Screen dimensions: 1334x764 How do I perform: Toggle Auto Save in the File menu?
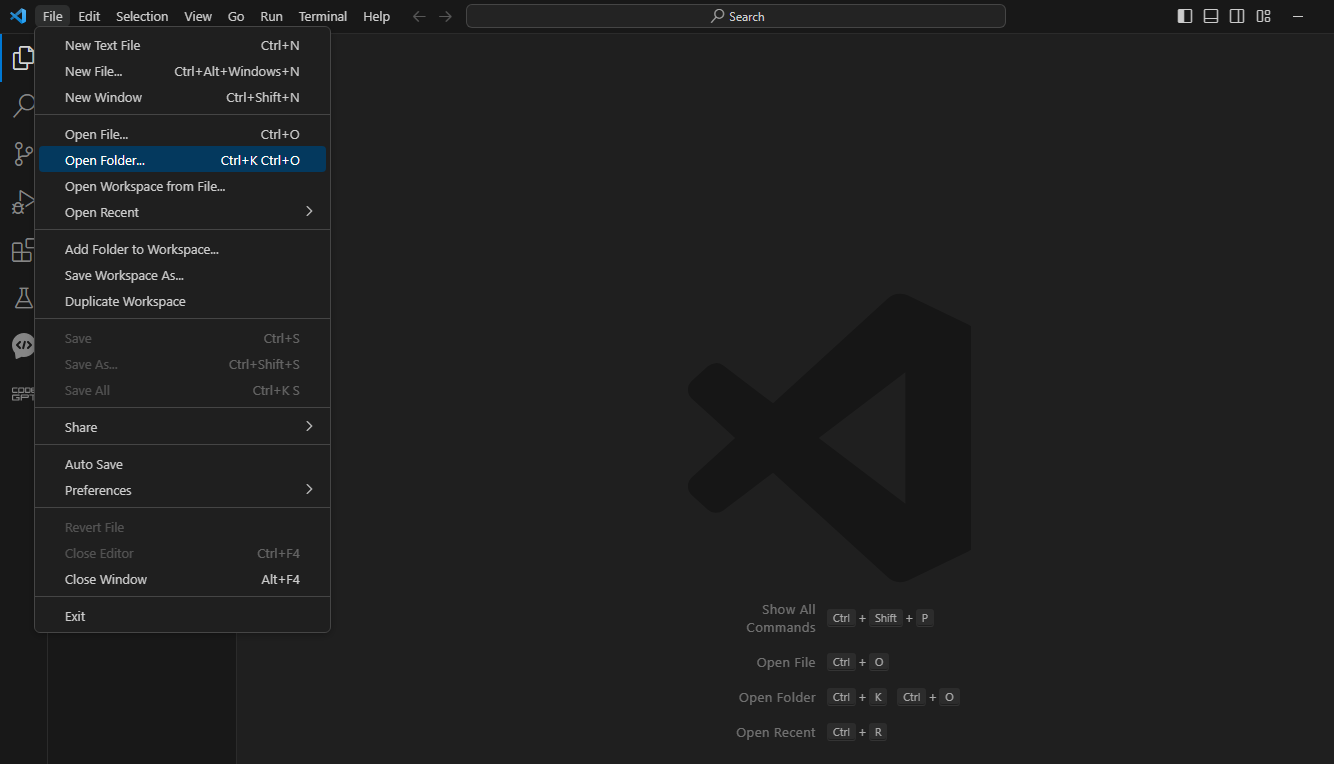[182, 464]
